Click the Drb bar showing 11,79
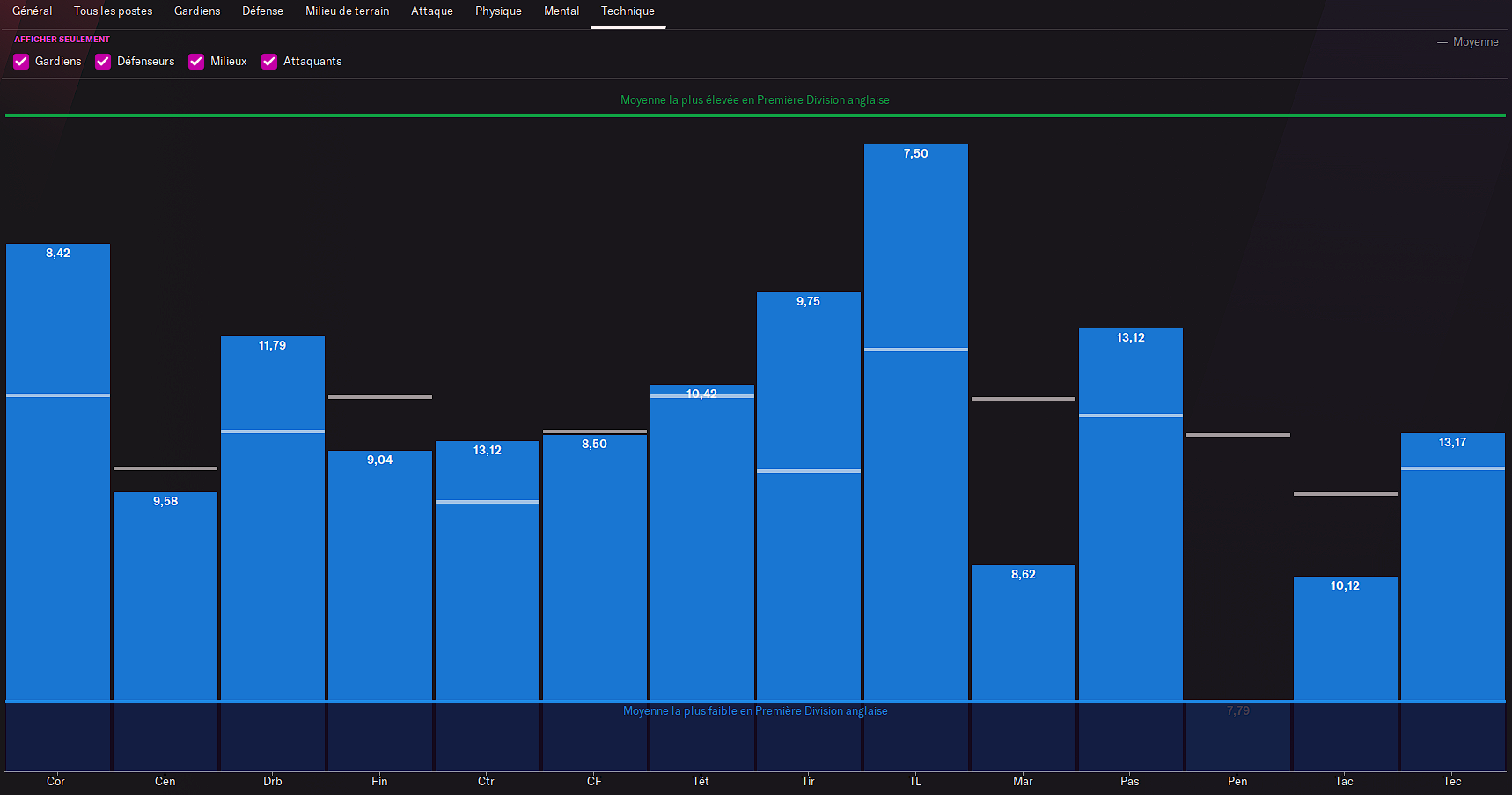This screenshot has height=795, width=1512. click(273, 518)
